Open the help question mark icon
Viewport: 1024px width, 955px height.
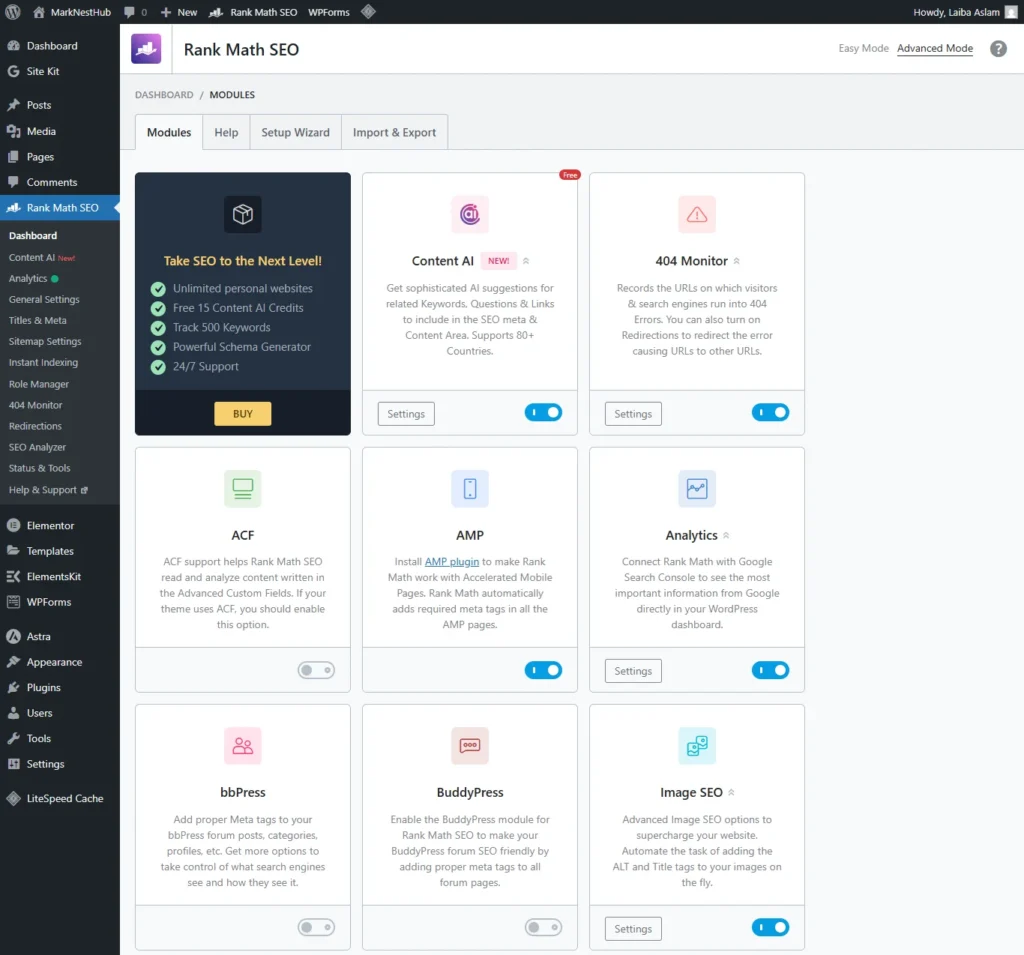click(x=998, y=48)
